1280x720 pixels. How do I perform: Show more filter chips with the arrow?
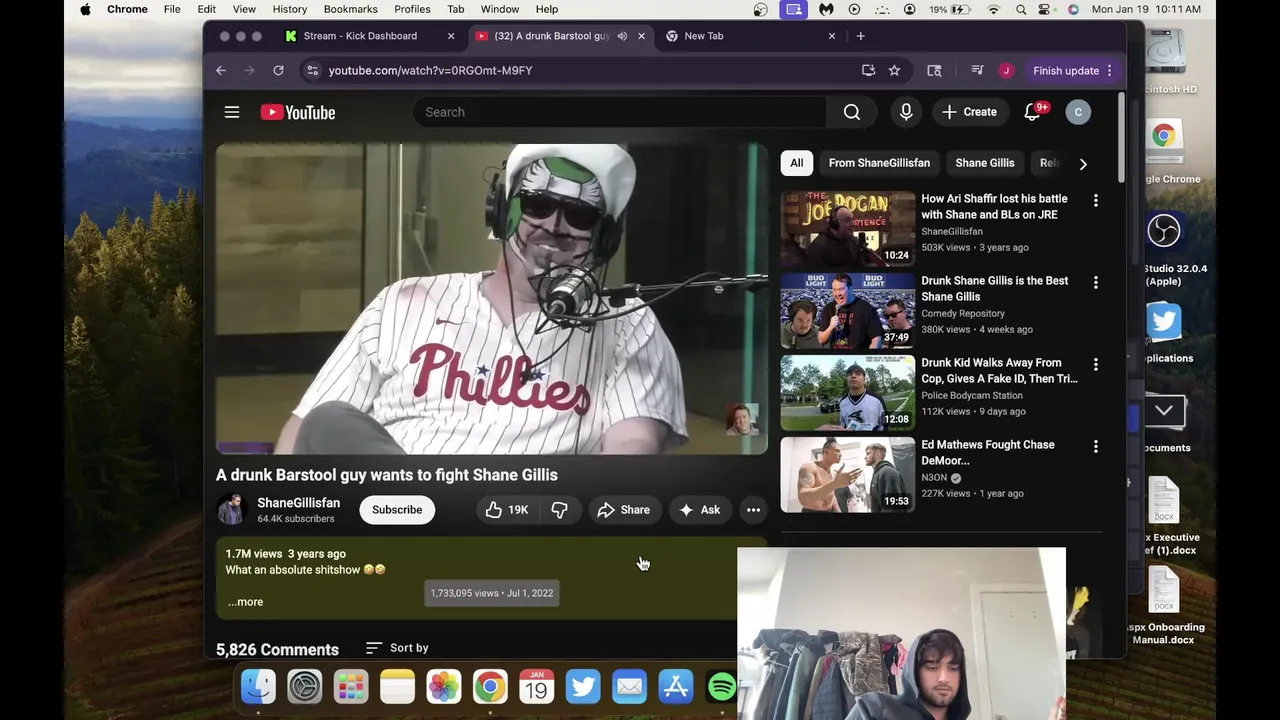pyautogui.click(x=1083, y=163)
